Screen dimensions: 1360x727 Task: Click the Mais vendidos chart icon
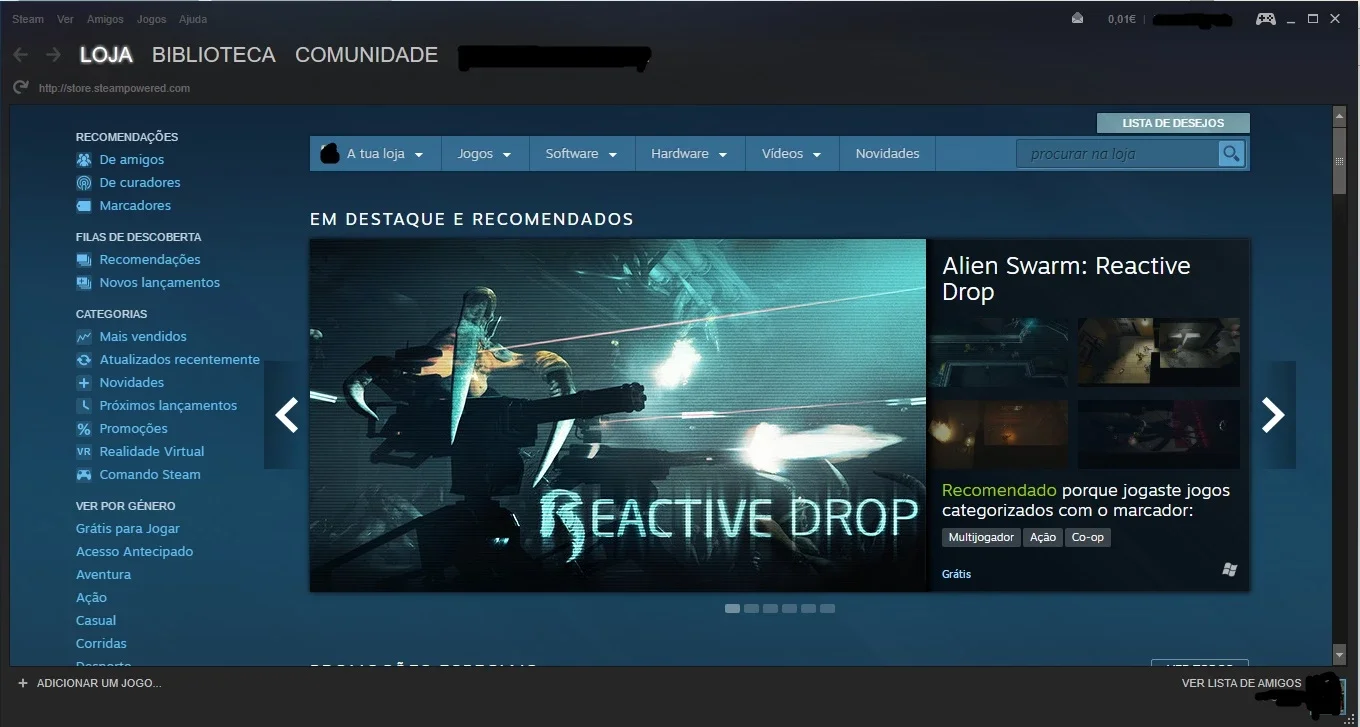pyautogui.click(x=84, y=337)
